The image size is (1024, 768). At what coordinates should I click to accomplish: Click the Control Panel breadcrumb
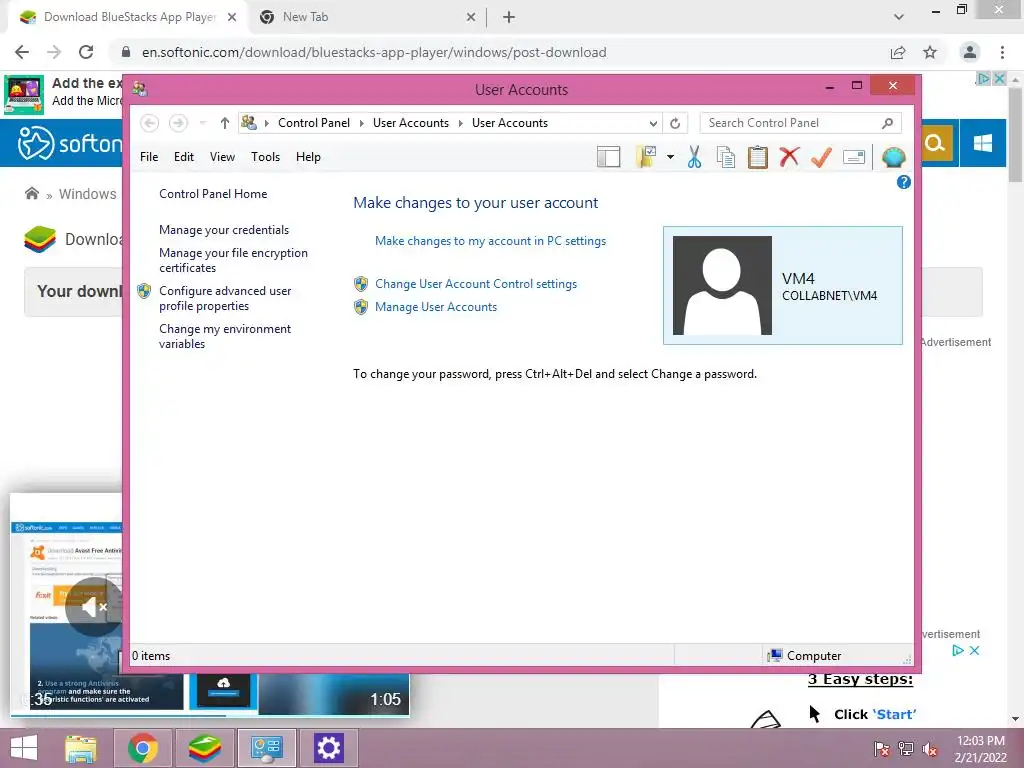pyautogui.click(x=314, y=123)
